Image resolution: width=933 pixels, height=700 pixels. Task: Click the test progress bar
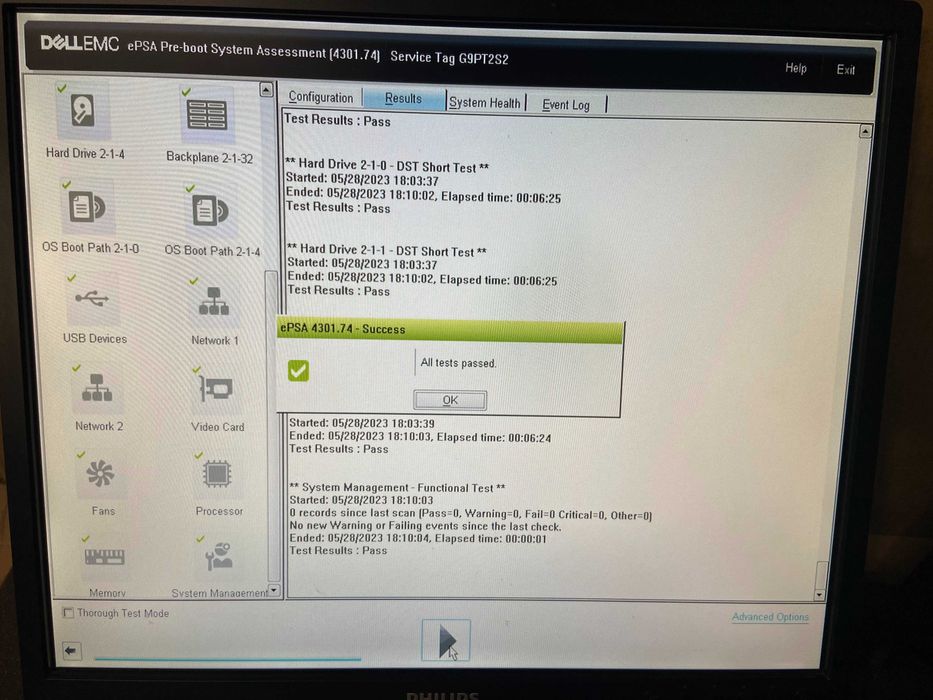pyautogui.click(x=227, y=659)
